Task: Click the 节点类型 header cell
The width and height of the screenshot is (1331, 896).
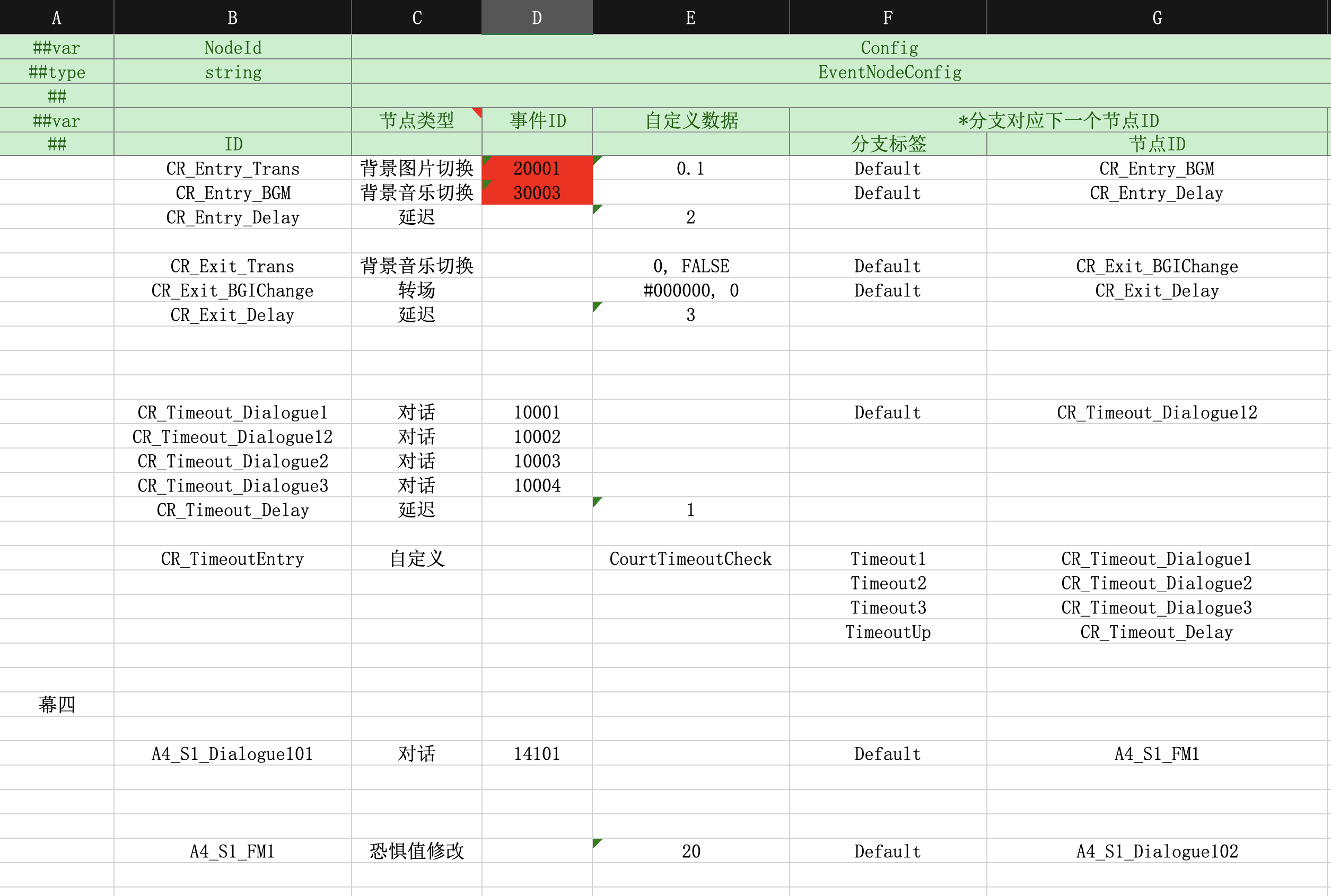Action: click(416, 120)
